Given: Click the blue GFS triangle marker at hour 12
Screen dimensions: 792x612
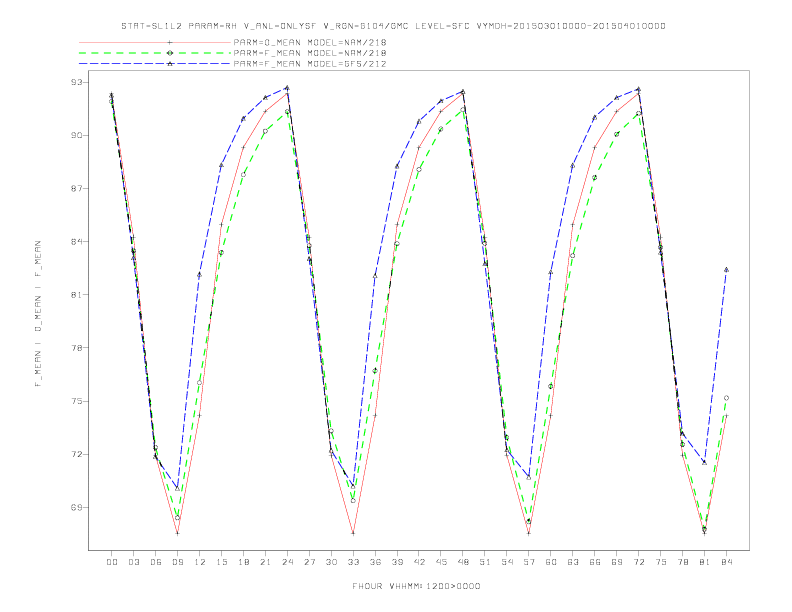Looking at the screenshot, I should [200, 275].
